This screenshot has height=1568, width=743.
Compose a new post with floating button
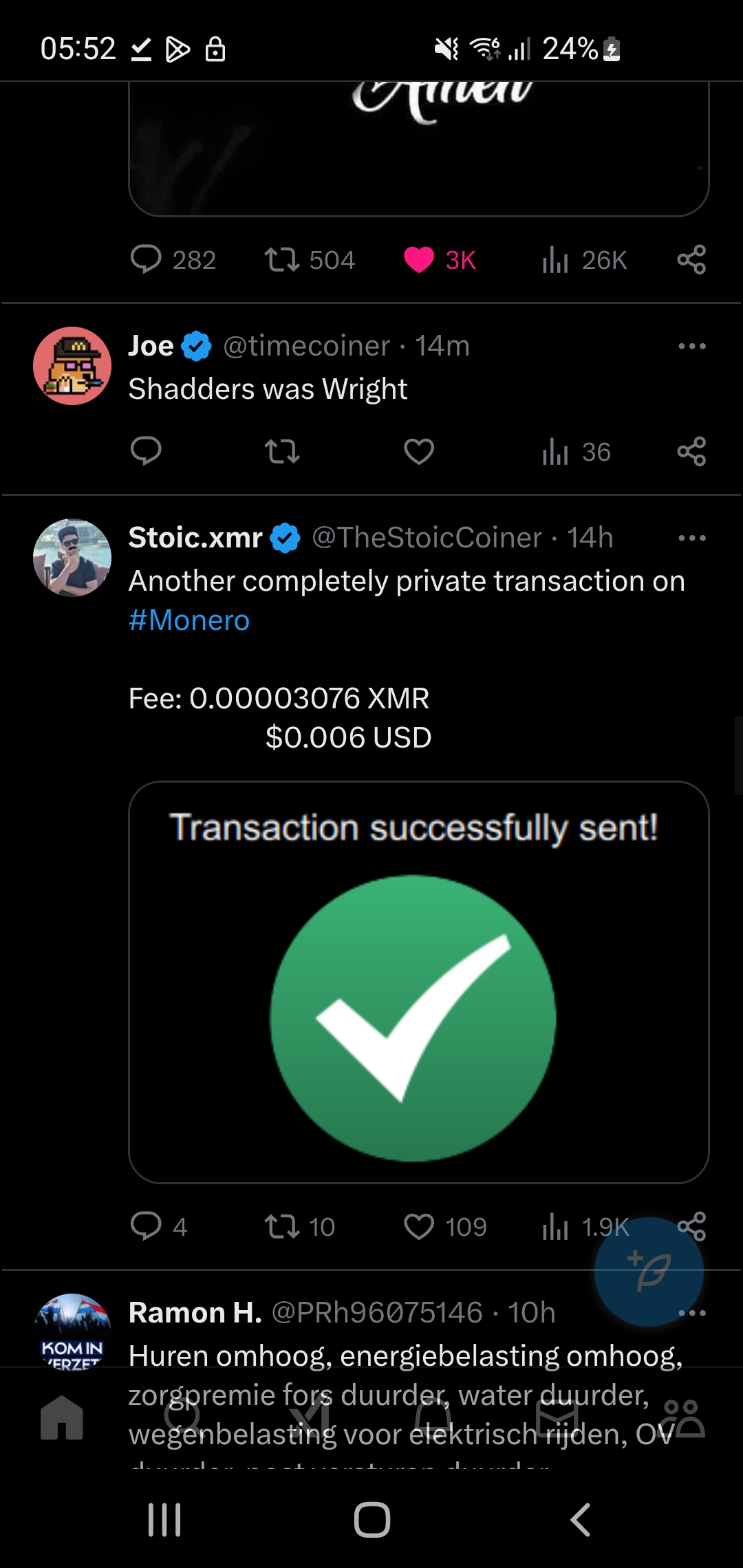tap(649, 1272)
